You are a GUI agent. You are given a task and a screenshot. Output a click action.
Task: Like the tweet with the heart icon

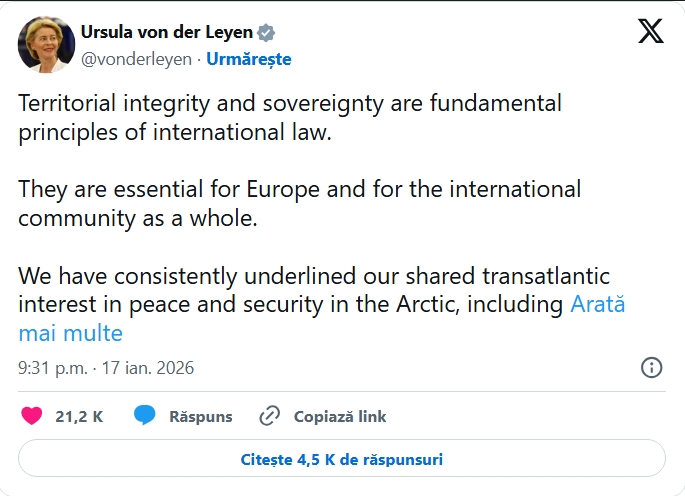32,416
